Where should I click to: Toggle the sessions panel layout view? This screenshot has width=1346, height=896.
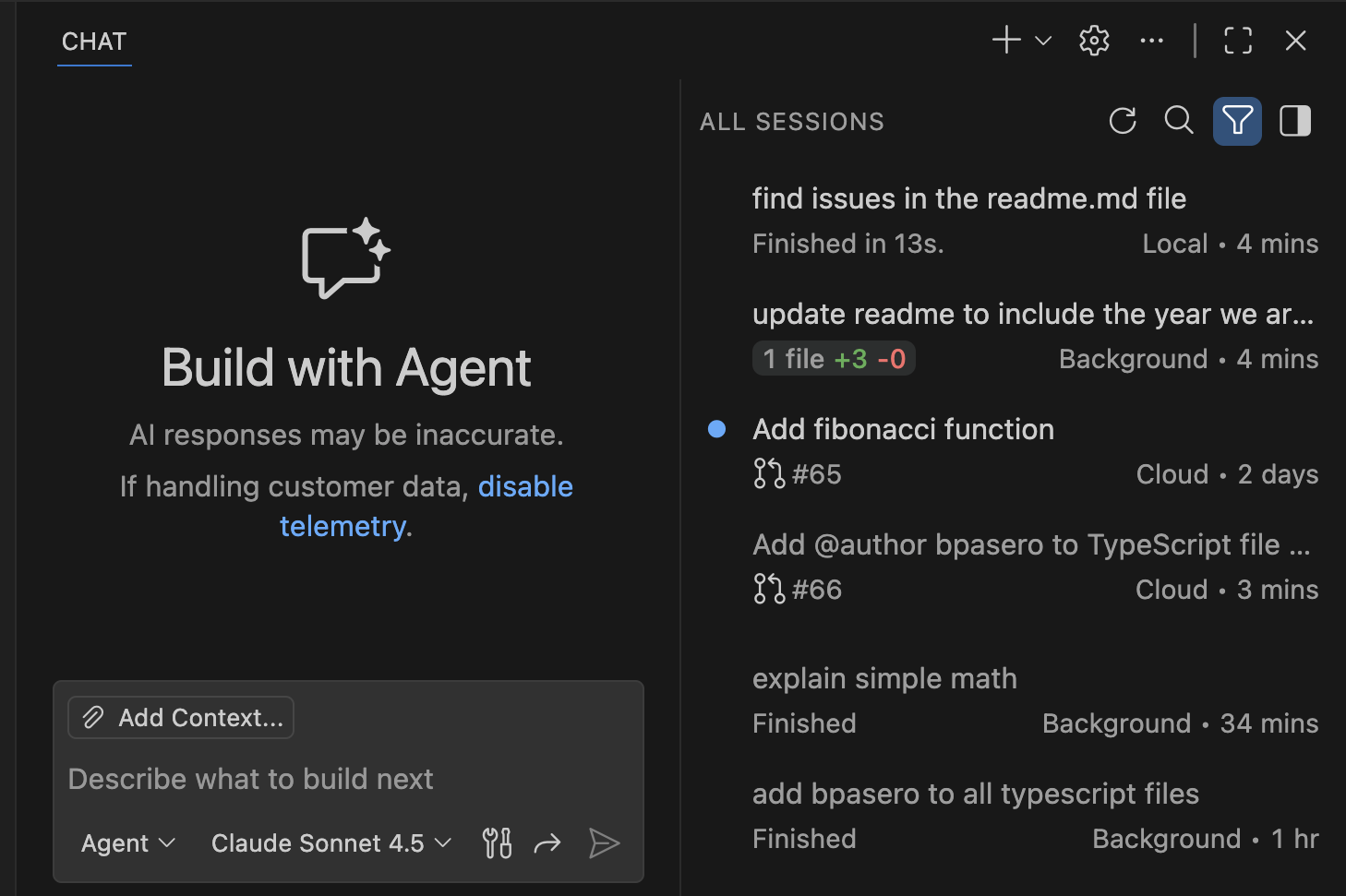pos(1295,121)
